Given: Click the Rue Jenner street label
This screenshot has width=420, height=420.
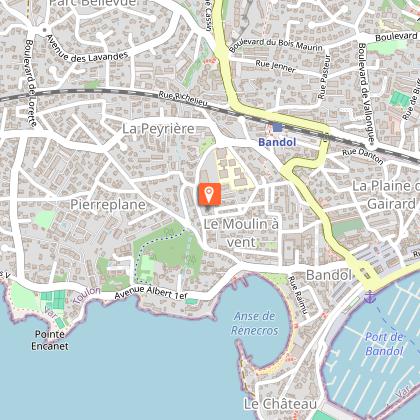Looking at the screenshot, I should coord(275,66).
